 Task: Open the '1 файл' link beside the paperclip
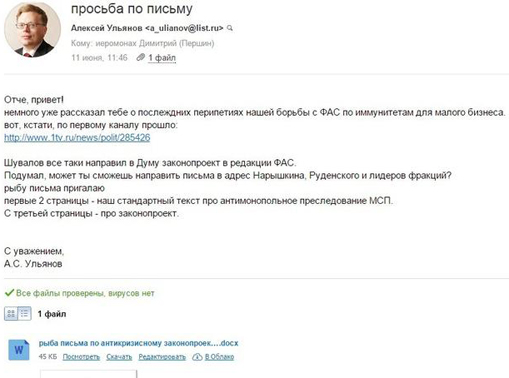tap(162, 58)
